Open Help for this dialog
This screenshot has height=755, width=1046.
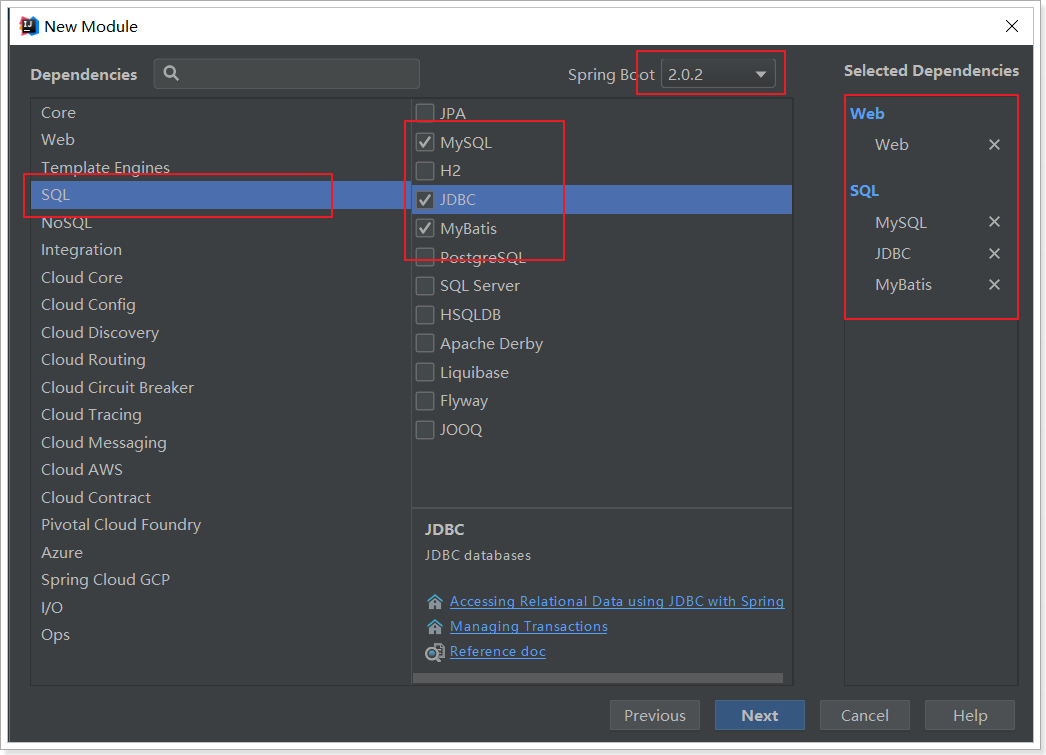(x=970, y=715)
